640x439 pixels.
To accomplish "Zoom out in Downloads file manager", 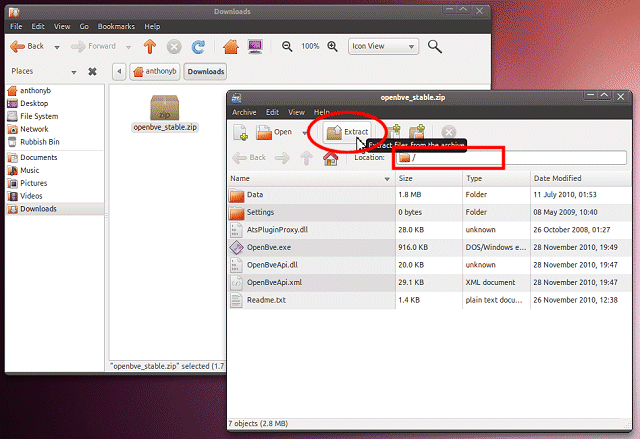I will pyautogui.click(x=287, y=47).
